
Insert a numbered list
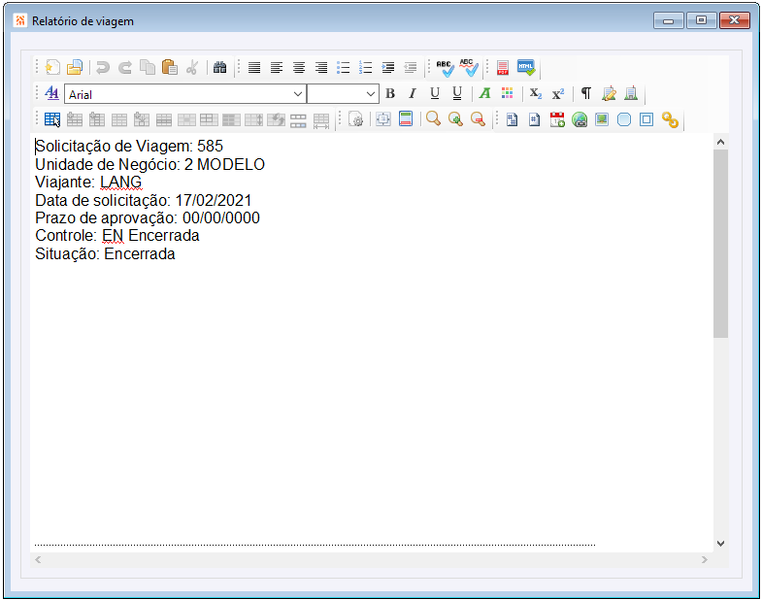pyautogui.click(x=365, y=67)
